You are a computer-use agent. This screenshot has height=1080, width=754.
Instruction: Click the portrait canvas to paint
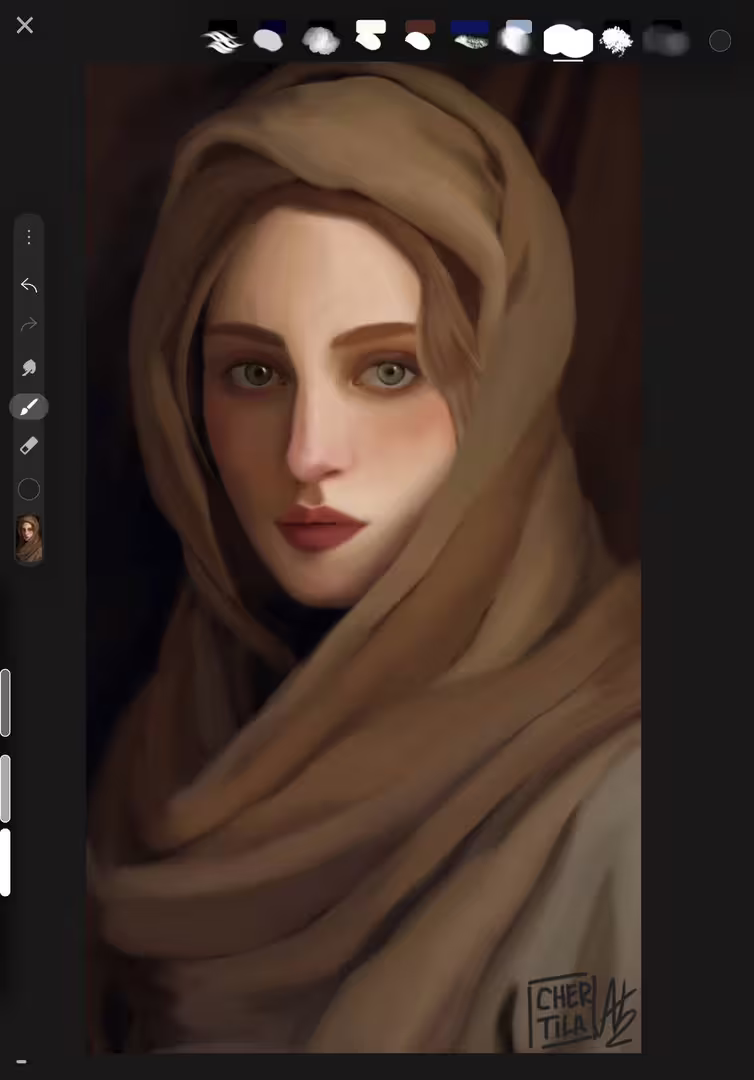click(364, 558)
